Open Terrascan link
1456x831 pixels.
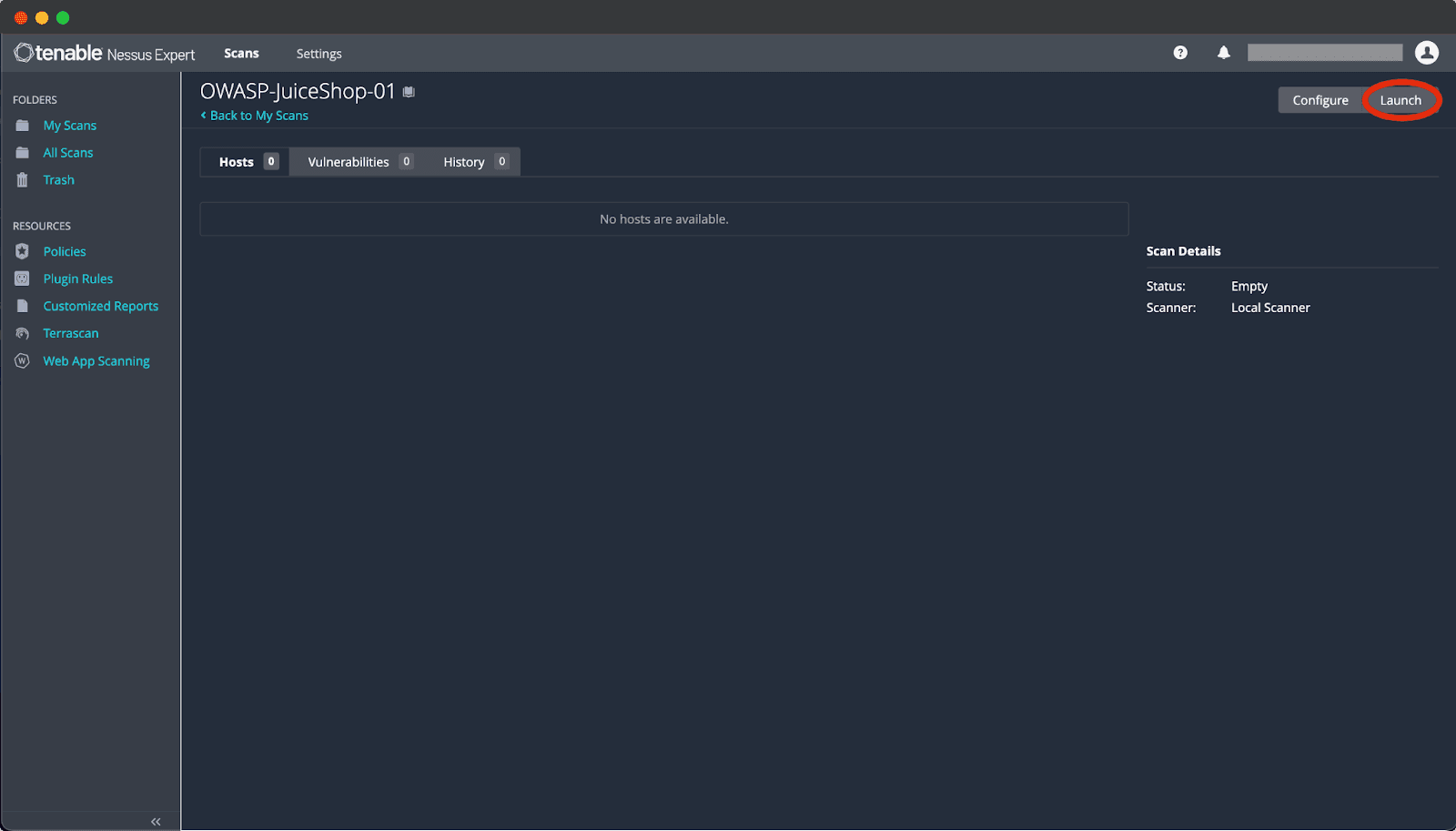pos(71,333)
